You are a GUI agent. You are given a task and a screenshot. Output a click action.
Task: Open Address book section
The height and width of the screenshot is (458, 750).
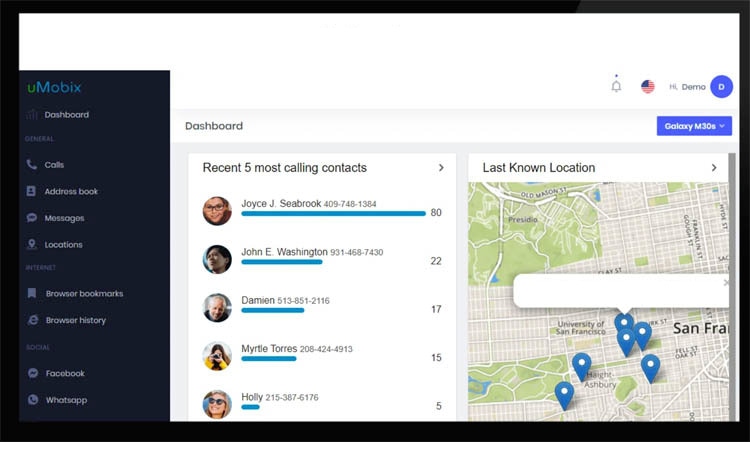(71, 191)
